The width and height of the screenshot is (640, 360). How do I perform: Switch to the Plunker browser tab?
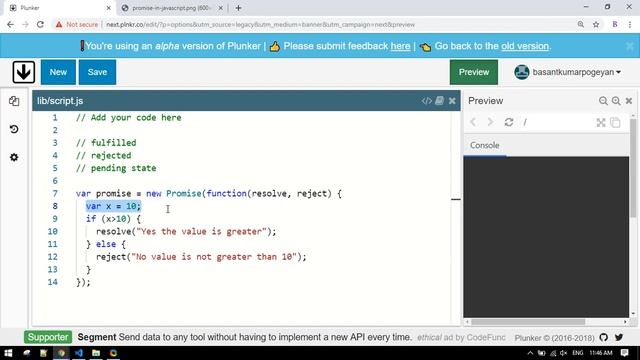pyautogui.click(x=59, y=8)
